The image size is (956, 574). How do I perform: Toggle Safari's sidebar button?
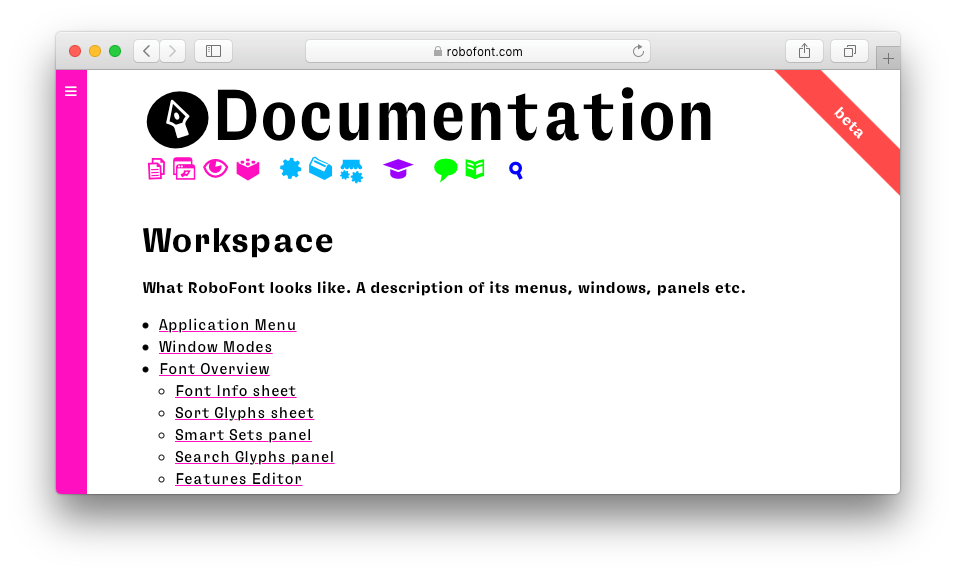pyautogui.click(x=213, y=51)
